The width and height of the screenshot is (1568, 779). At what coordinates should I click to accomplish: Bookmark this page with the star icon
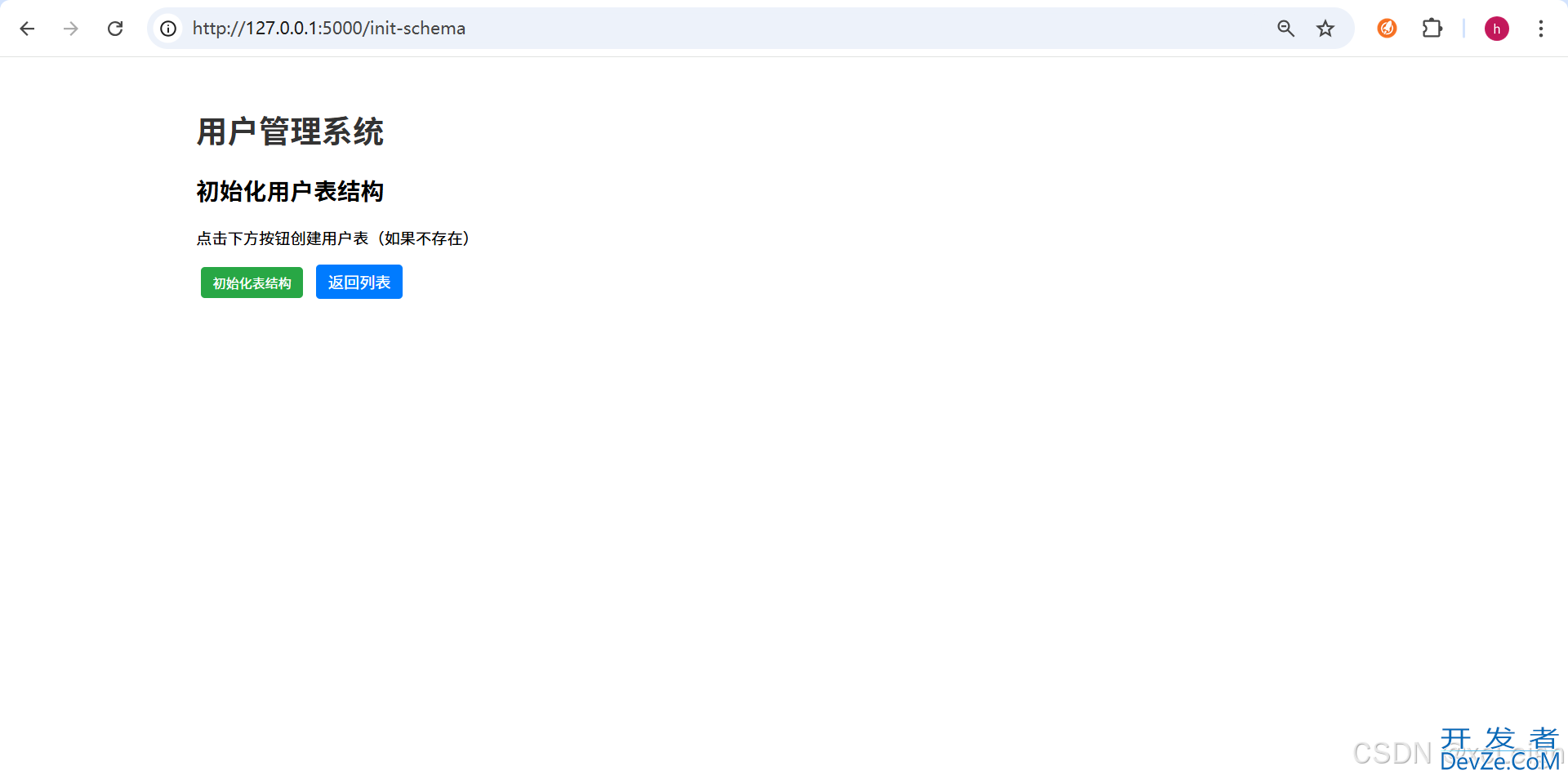point(1325,29)
